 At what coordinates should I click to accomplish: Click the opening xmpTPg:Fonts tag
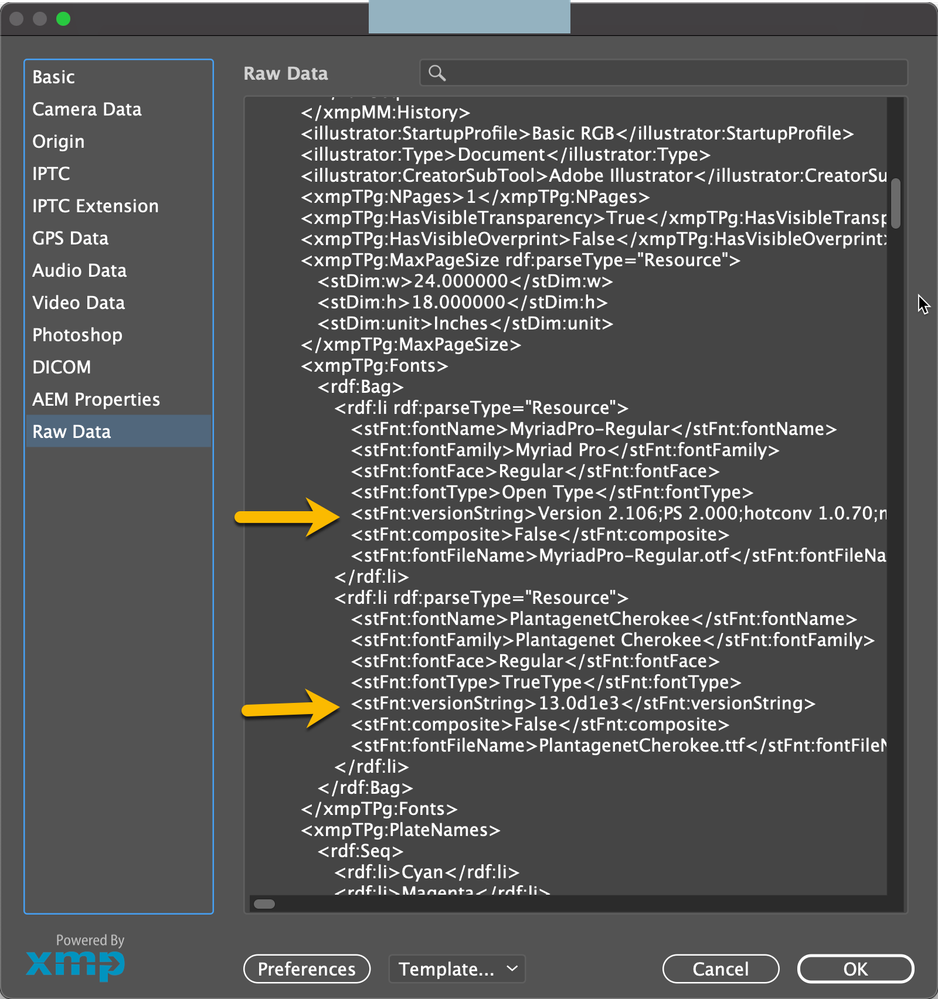(375, 366)
